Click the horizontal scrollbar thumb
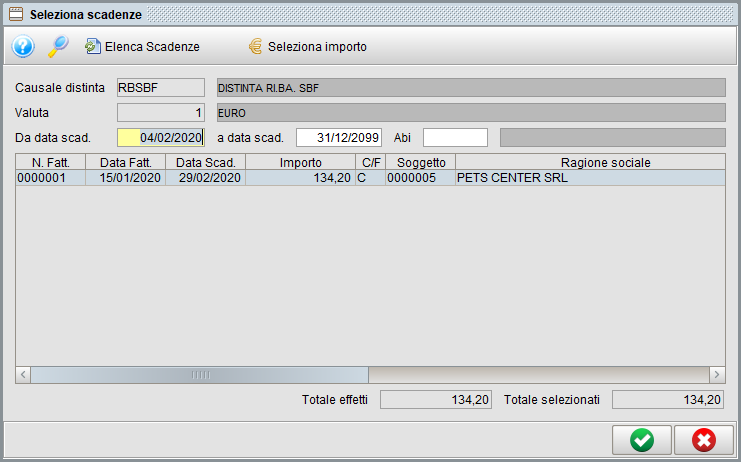Viewport: 741px width, 462px height. tap(200, 375)
